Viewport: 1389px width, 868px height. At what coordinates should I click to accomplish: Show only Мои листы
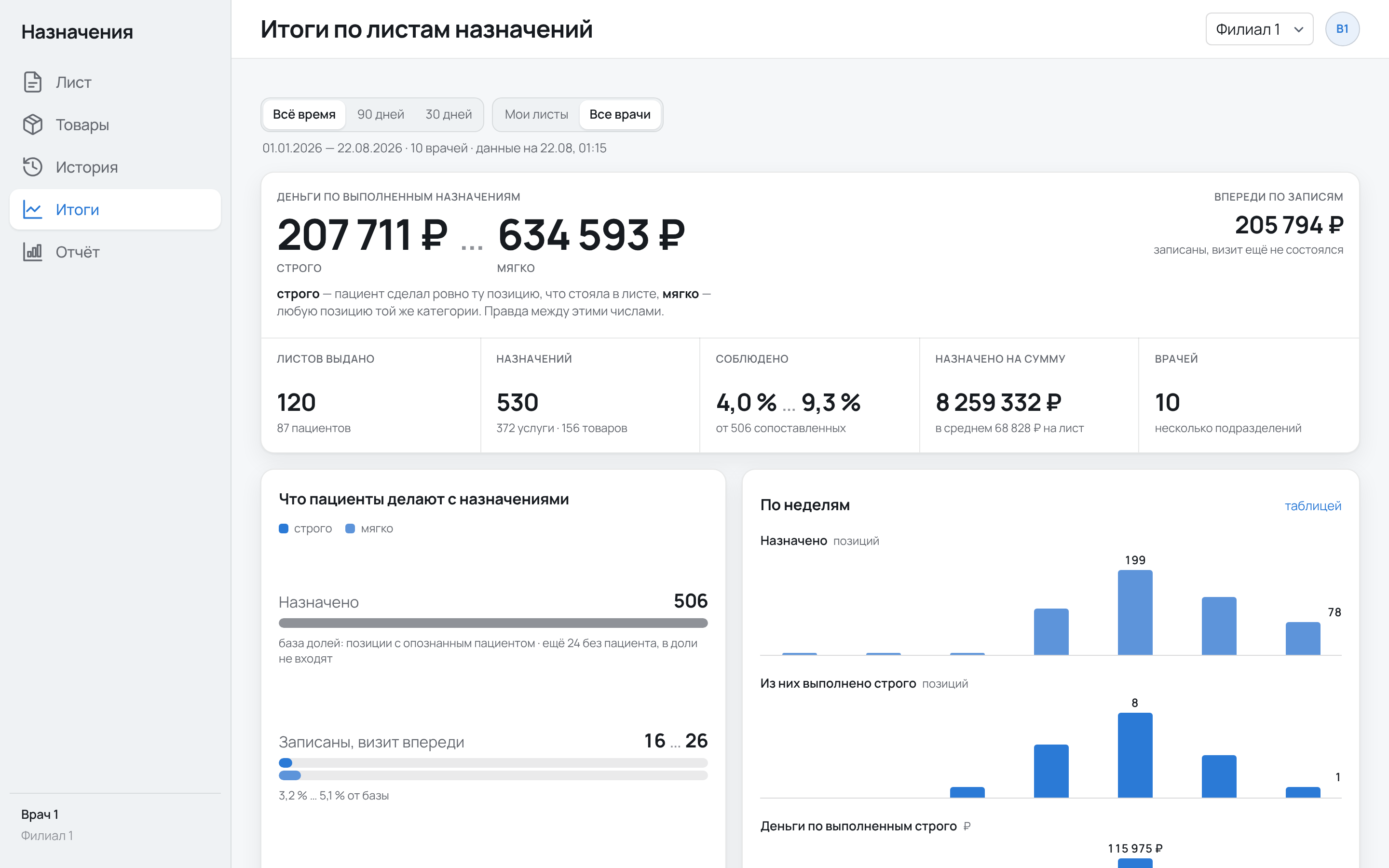536,114
